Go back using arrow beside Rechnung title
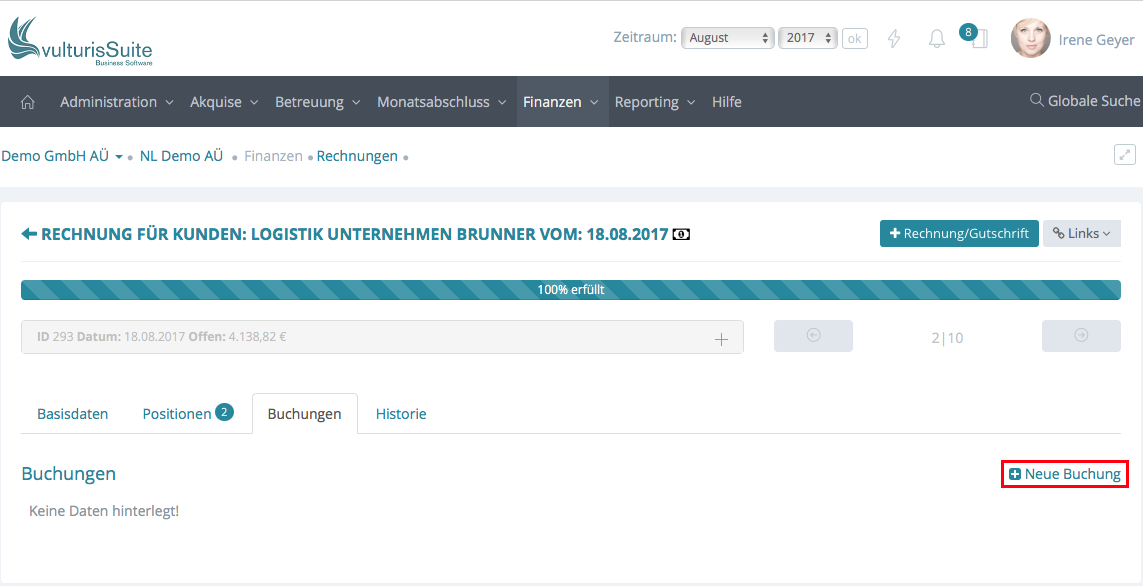 pos(29,234)
